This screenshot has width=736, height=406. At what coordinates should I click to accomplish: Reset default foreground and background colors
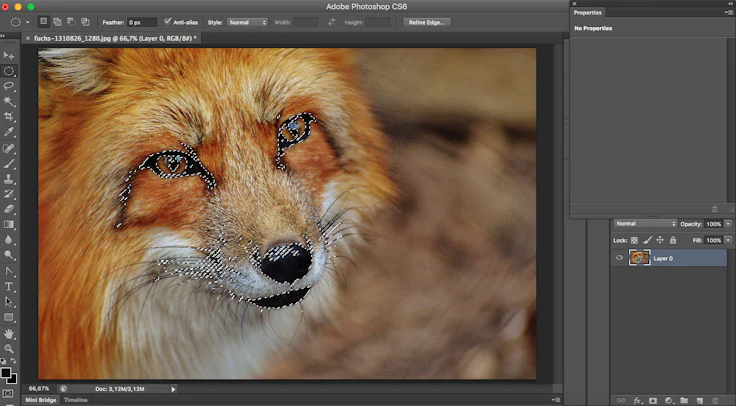(x=3, y=361)
